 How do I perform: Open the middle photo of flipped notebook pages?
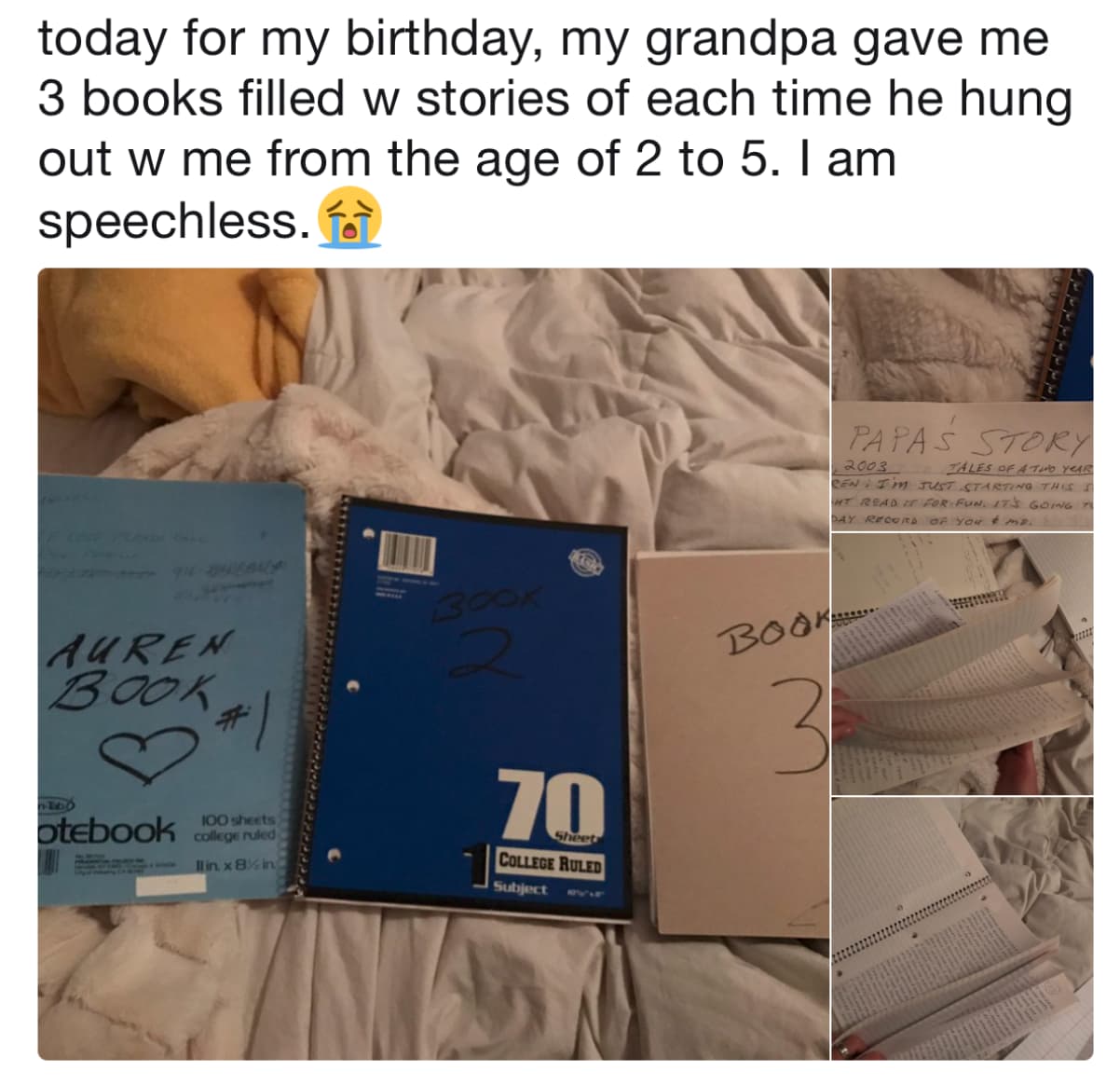coord(963,664)
